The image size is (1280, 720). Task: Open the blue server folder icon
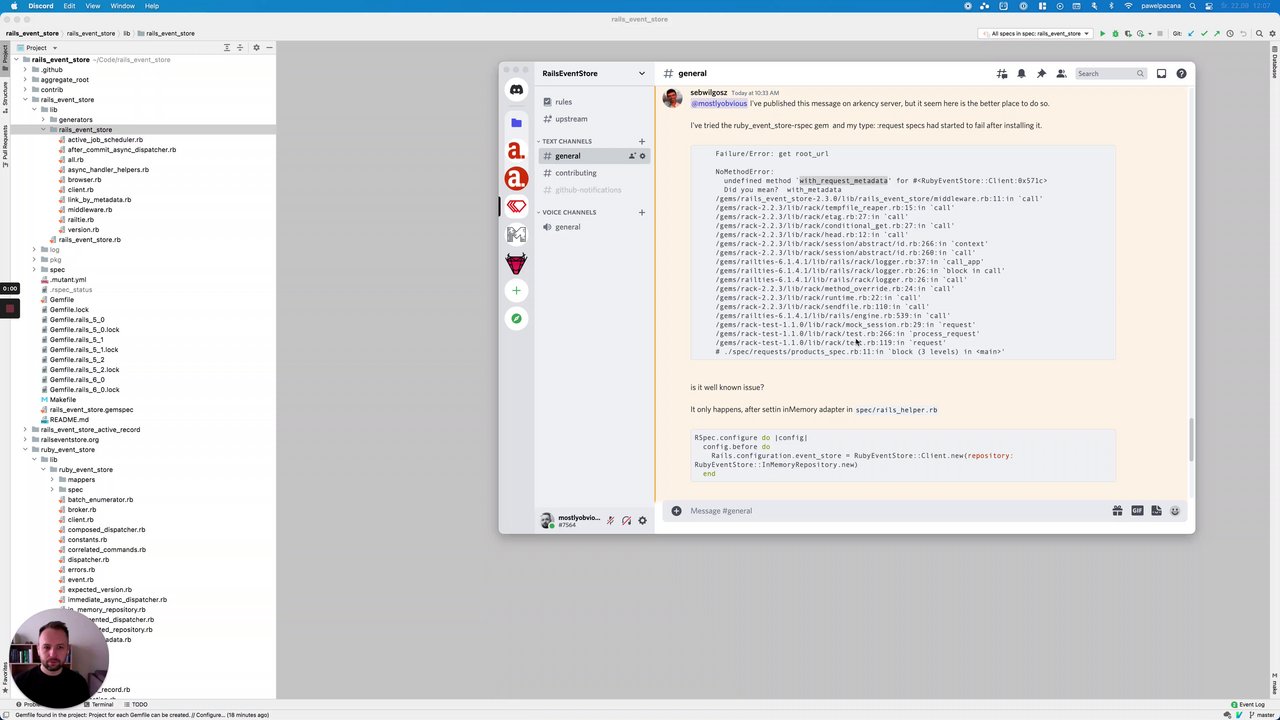coord(516,122)
